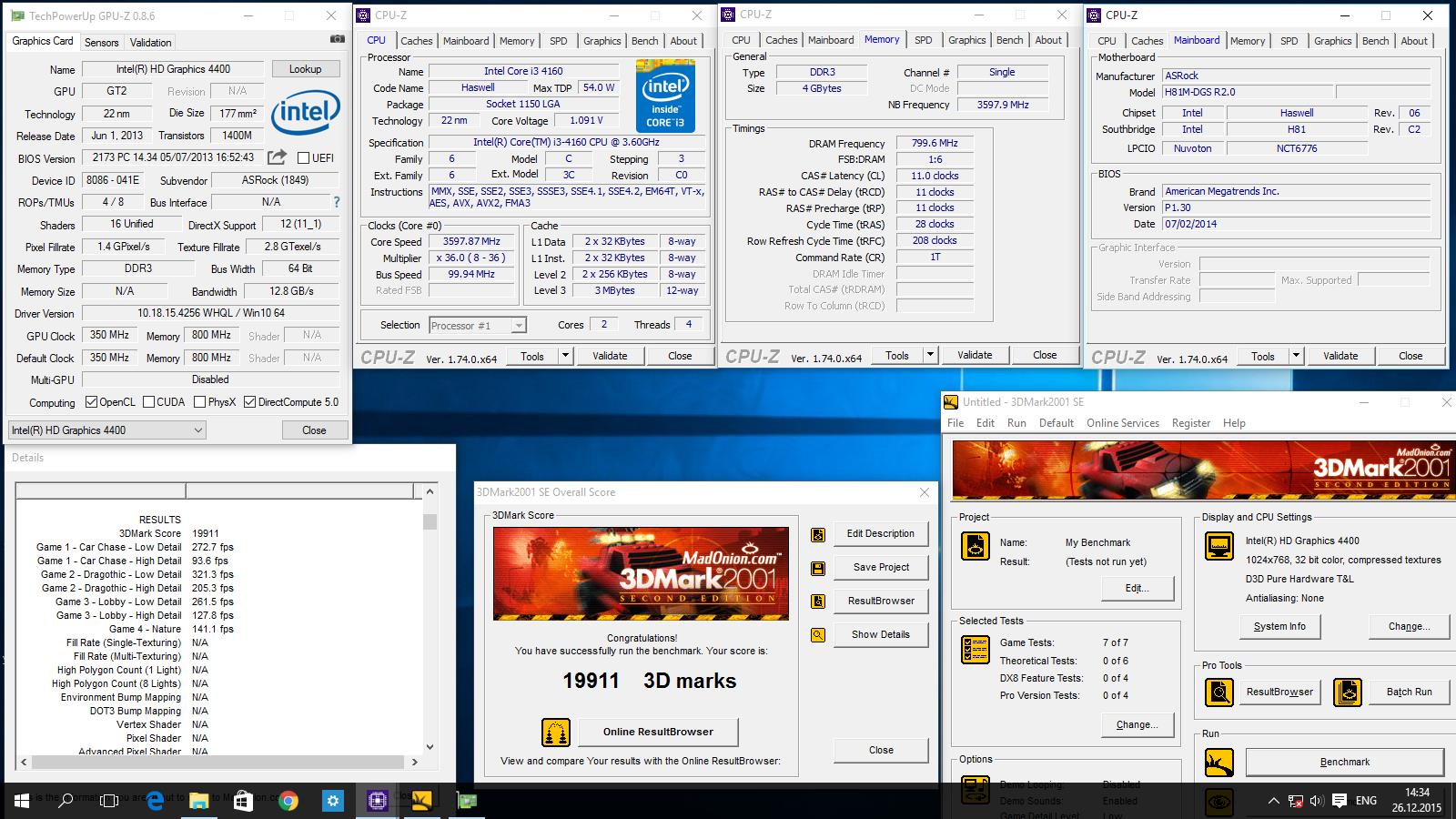Click Change... button under Selected Tests
Screen dimensions: 1456x819
(x=1137, y=725)
